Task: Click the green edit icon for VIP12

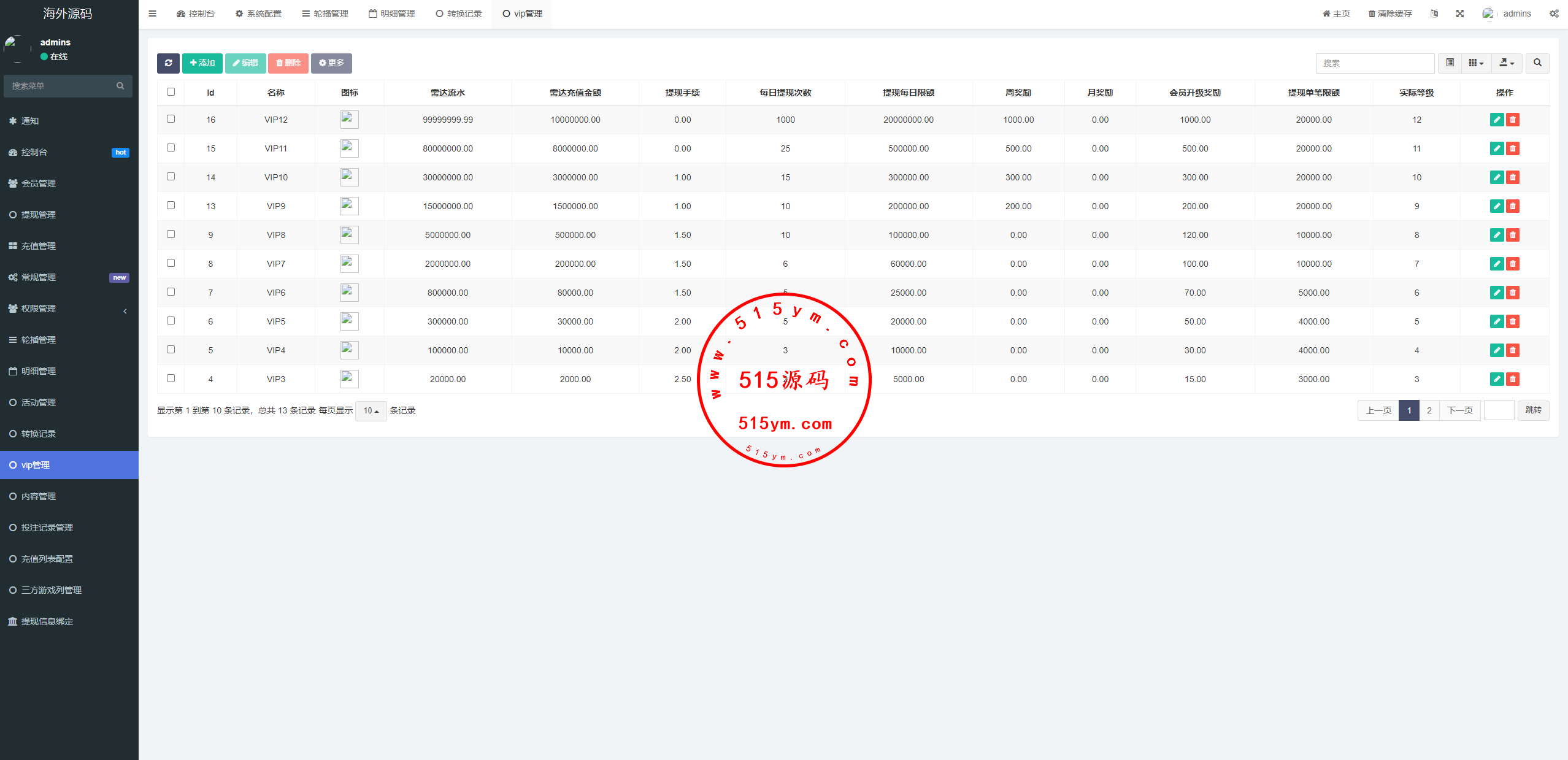Action: pos(1496,120)
